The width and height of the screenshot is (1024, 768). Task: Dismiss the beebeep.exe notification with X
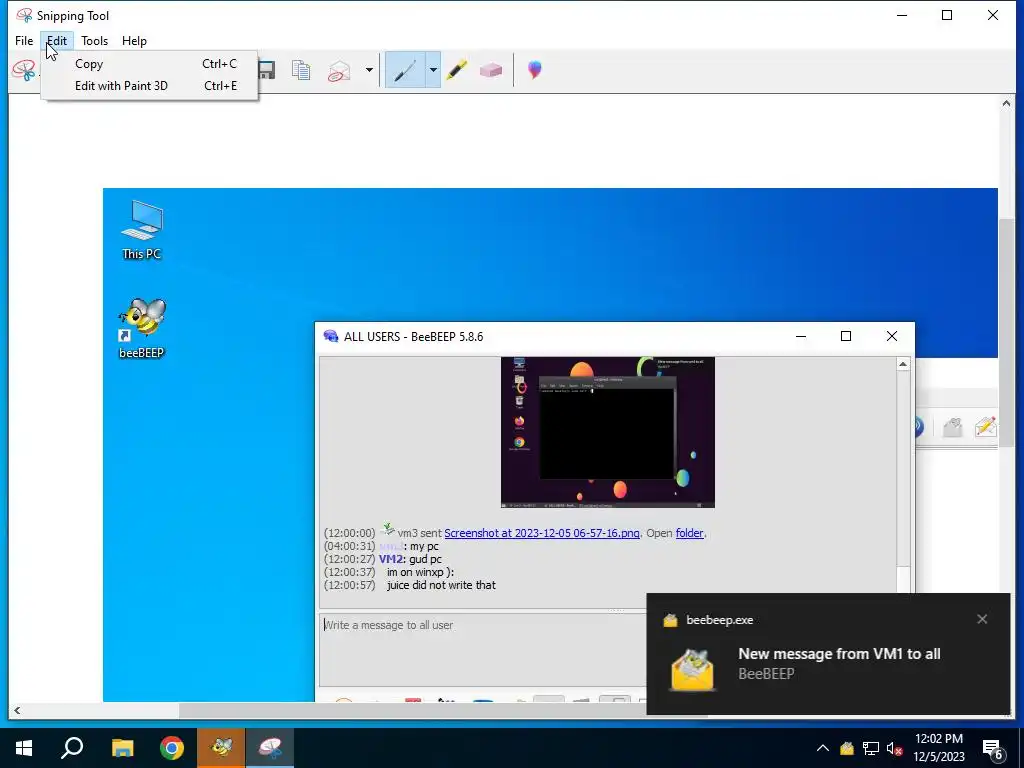click(x=982, y=619)
